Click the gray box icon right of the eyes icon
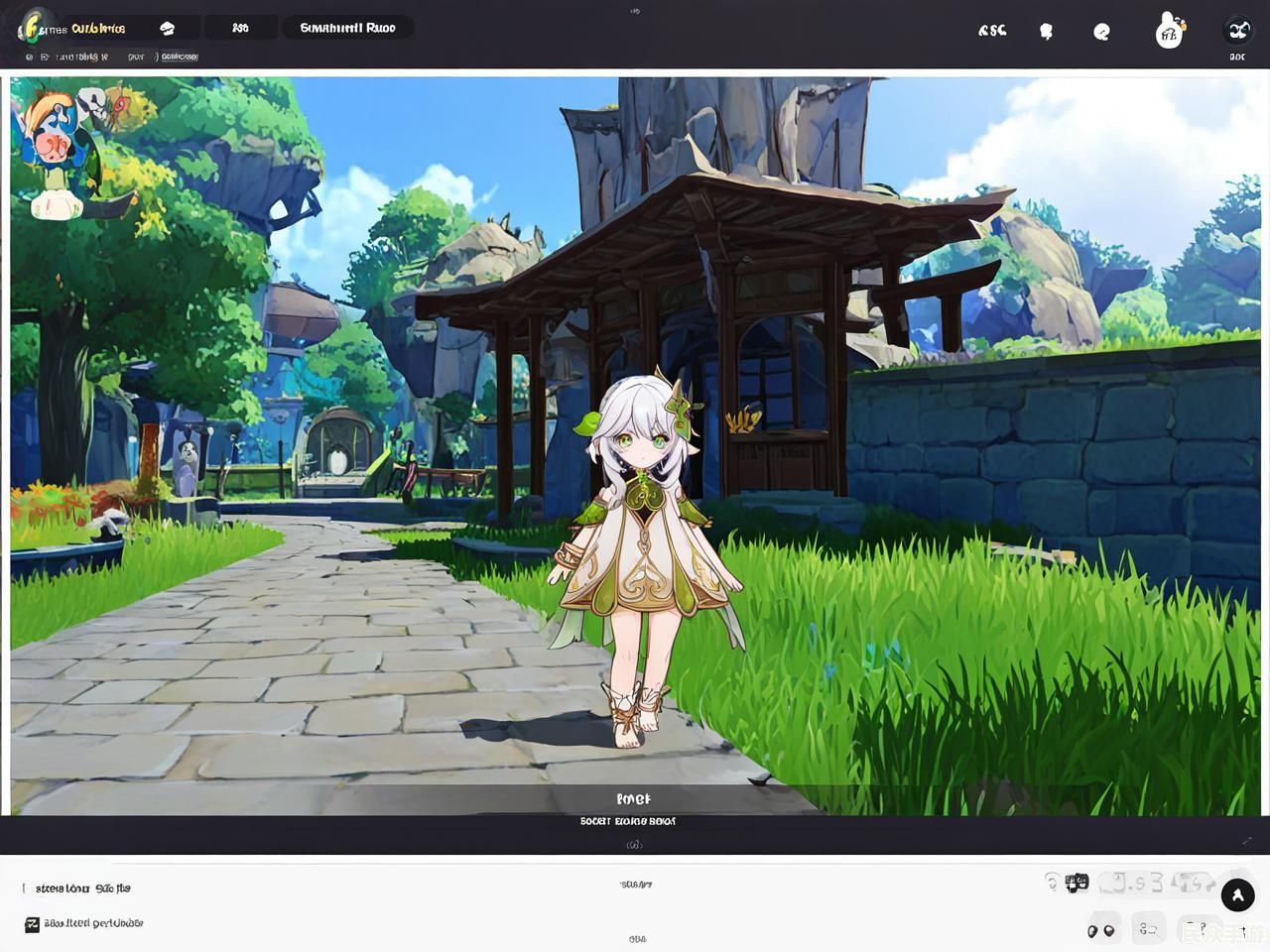 [1149, 929]
